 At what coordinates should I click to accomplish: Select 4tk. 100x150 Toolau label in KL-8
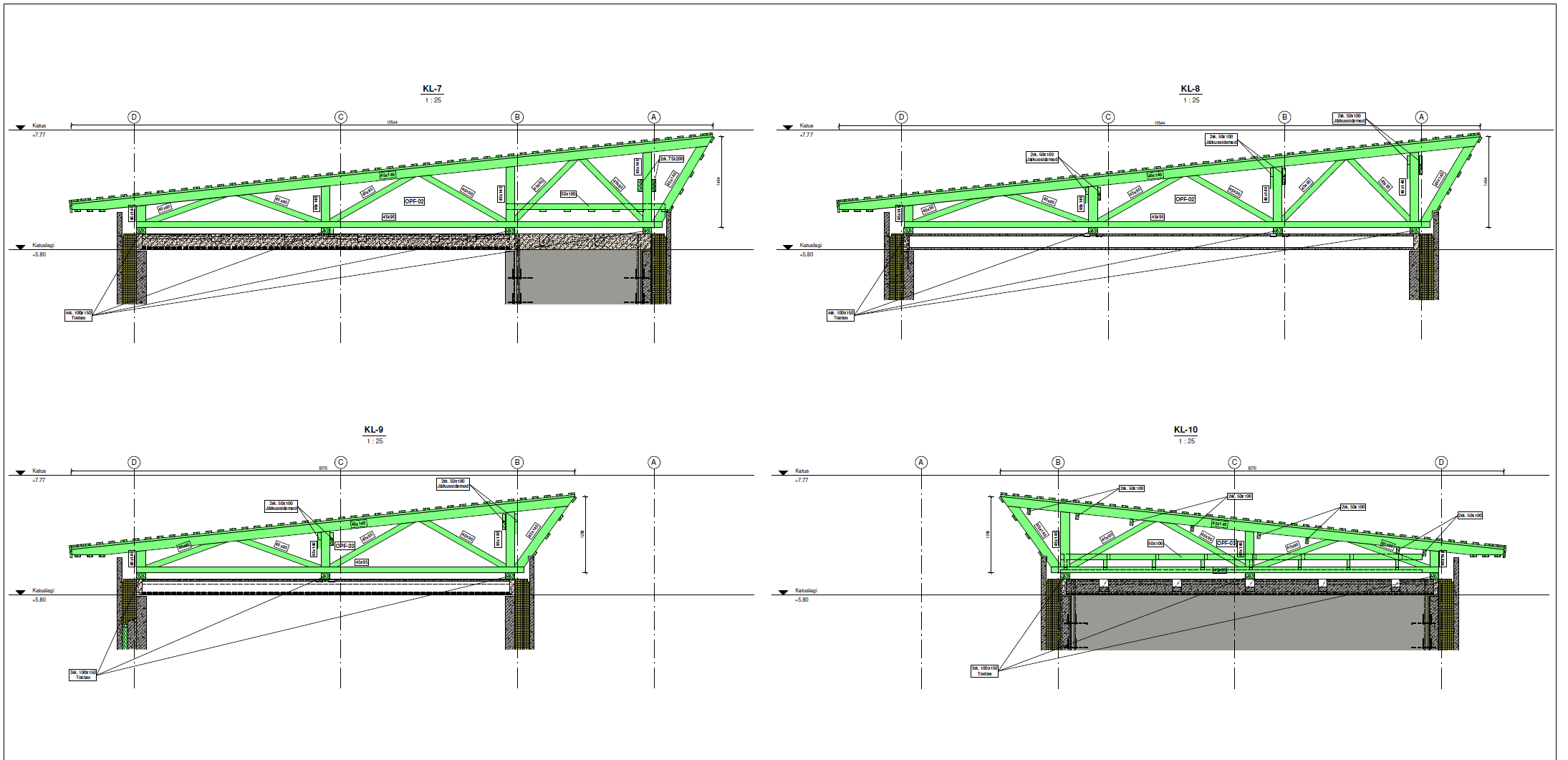(840, 315)
